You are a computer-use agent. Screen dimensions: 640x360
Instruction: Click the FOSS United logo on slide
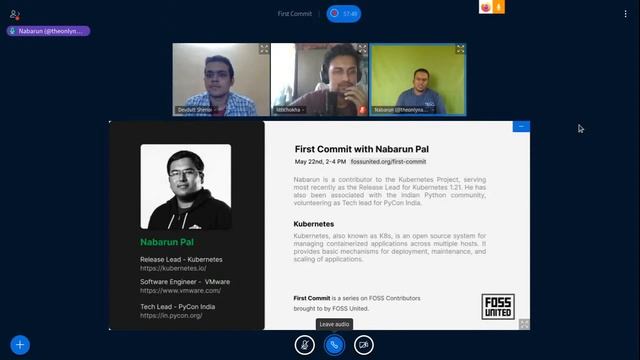[498, 307]
